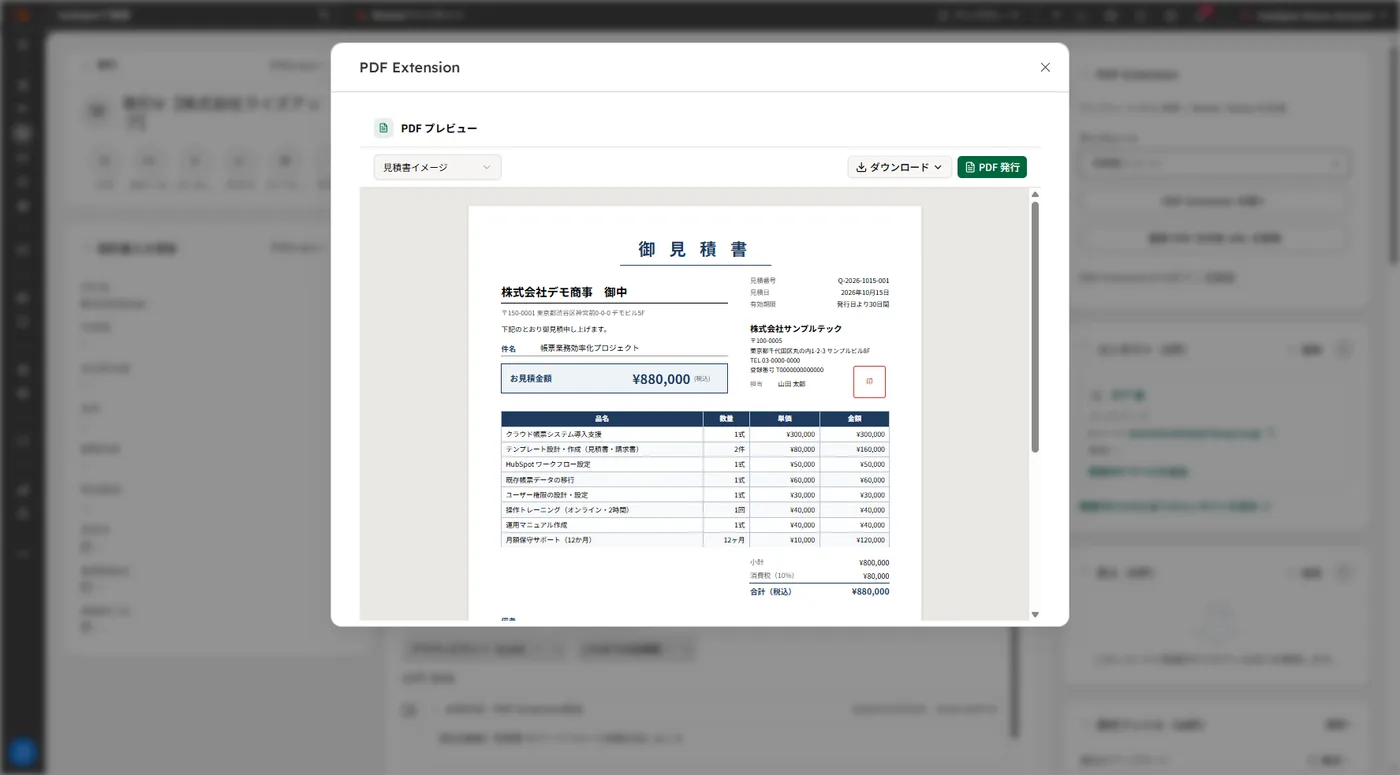The image size is (1400, 775).
Task: Click ¥880,000 in the 合計（税込）row
Action: 870,591
